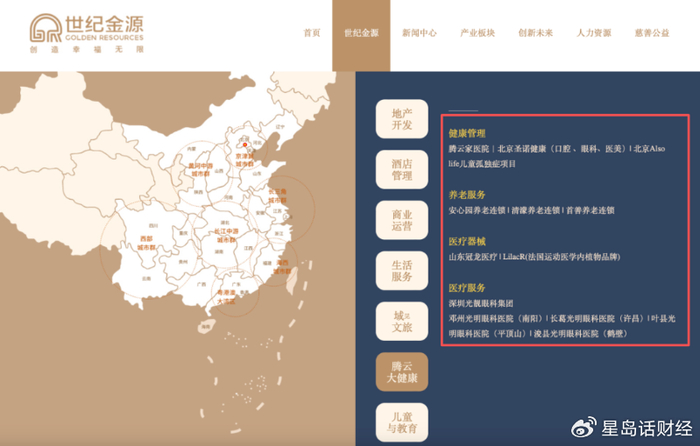
Task: Click the 养老服务 section heading
Action: pos(467,195)
